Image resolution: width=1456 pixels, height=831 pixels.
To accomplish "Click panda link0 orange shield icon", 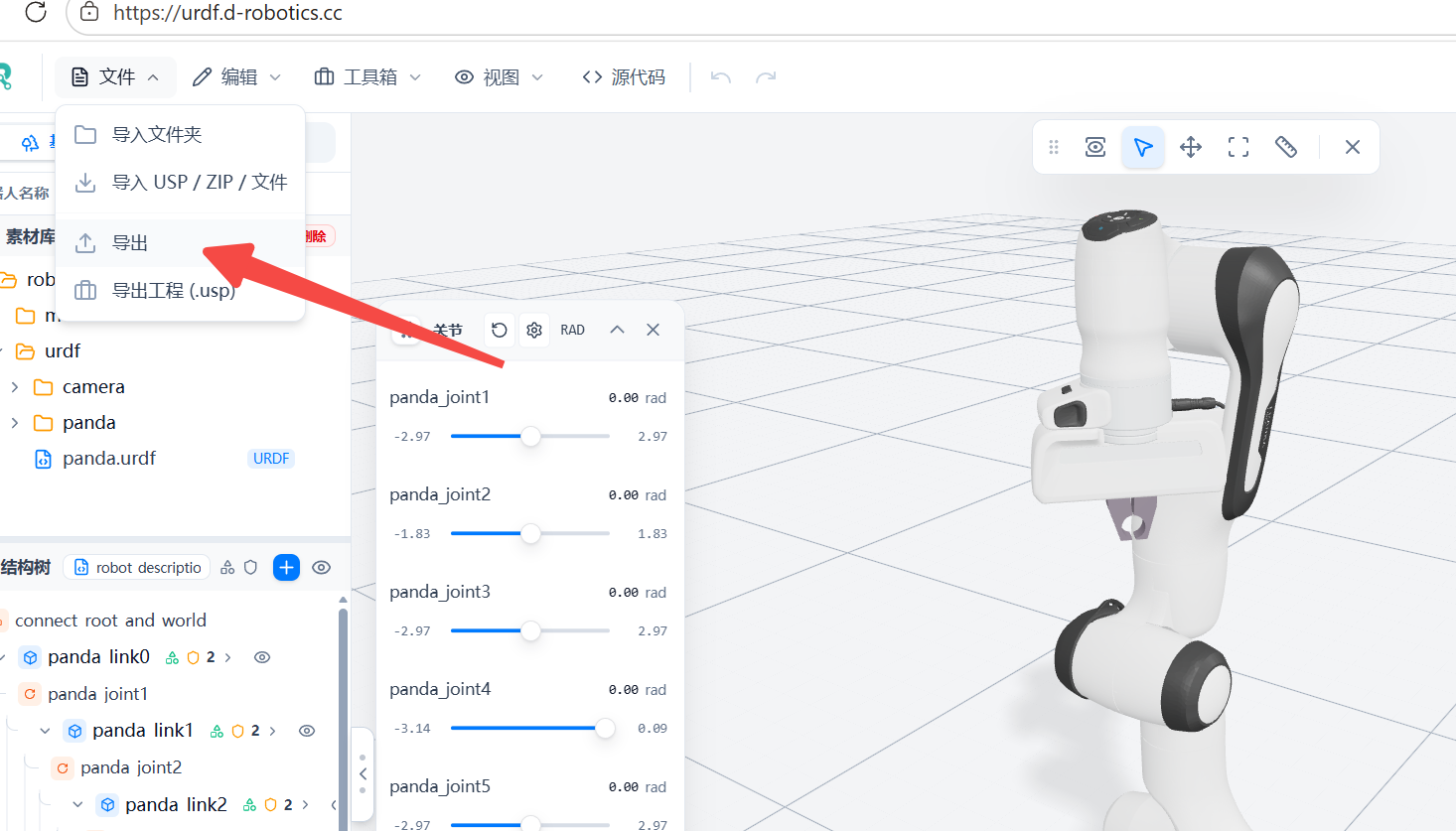I will click(x=193, y=657).
